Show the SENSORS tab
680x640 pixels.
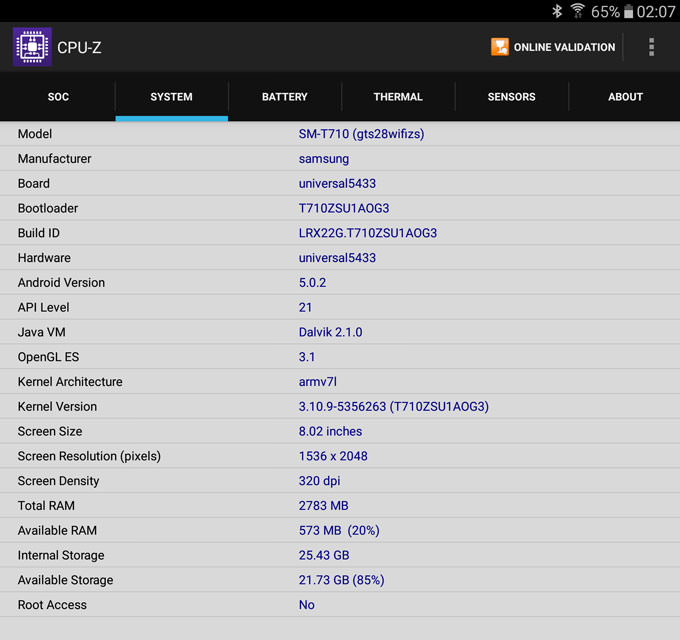tap(511, 97)
